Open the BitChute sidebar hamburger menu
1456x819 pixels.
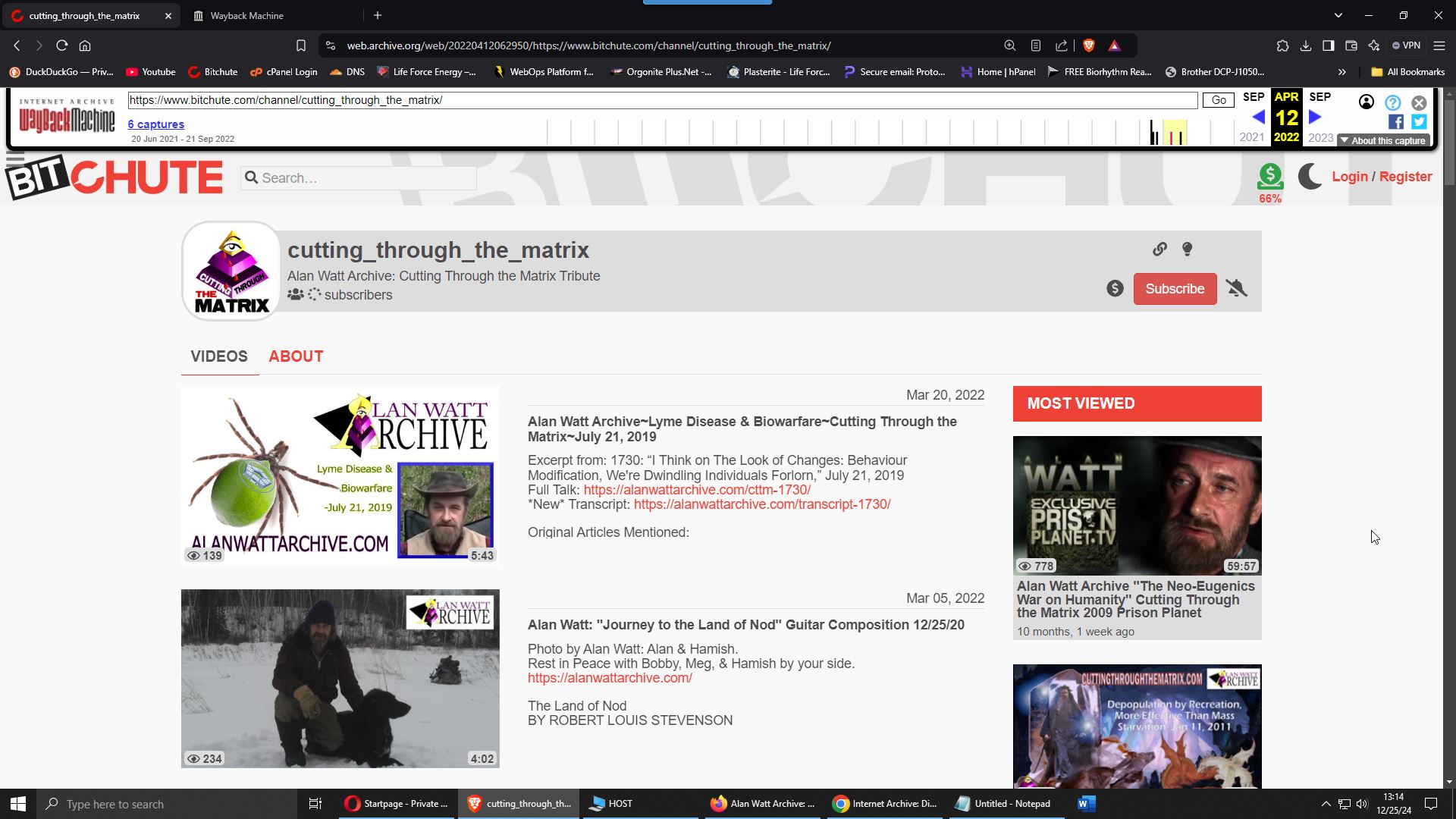coord(15,158)
